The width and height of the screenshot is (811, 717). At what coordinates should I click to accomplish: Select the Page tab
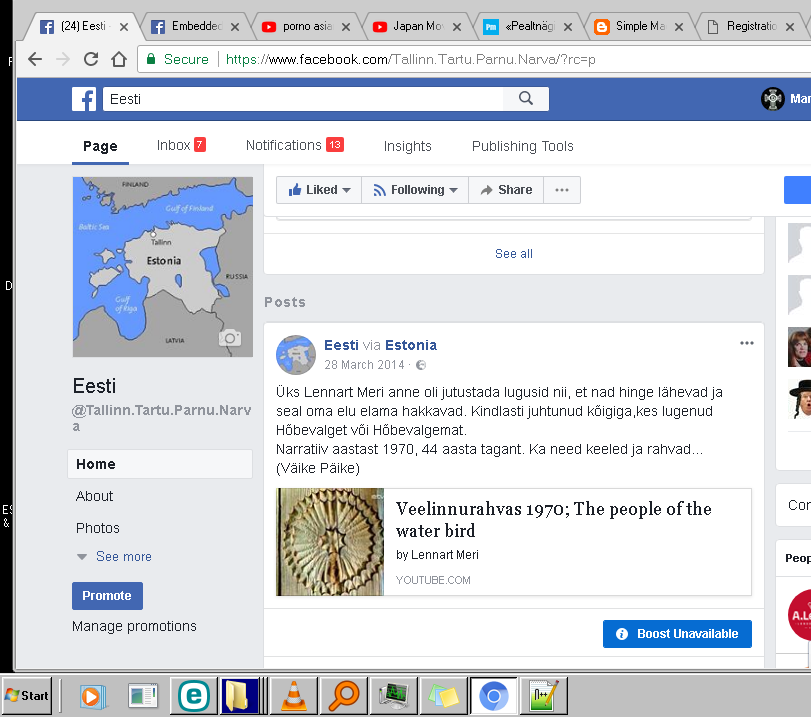(100, 146)
